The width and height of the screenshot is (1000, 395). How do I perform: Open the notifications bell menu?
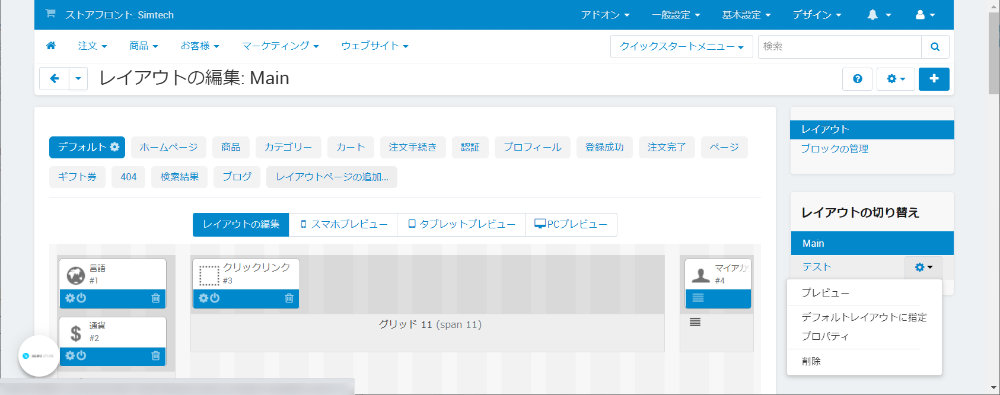pyautogui.click(x=879, y=15)
